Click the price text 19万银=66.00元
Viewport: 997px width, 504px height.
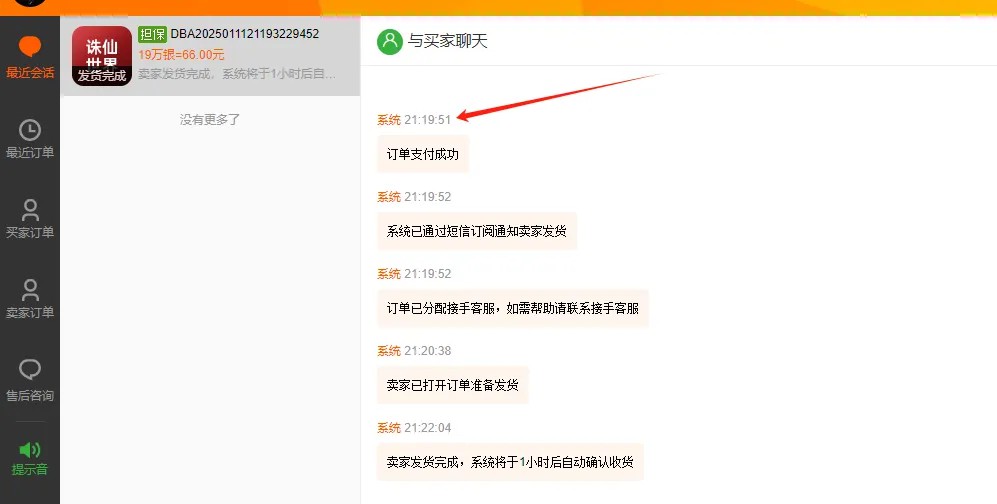[x=181, y=55]
